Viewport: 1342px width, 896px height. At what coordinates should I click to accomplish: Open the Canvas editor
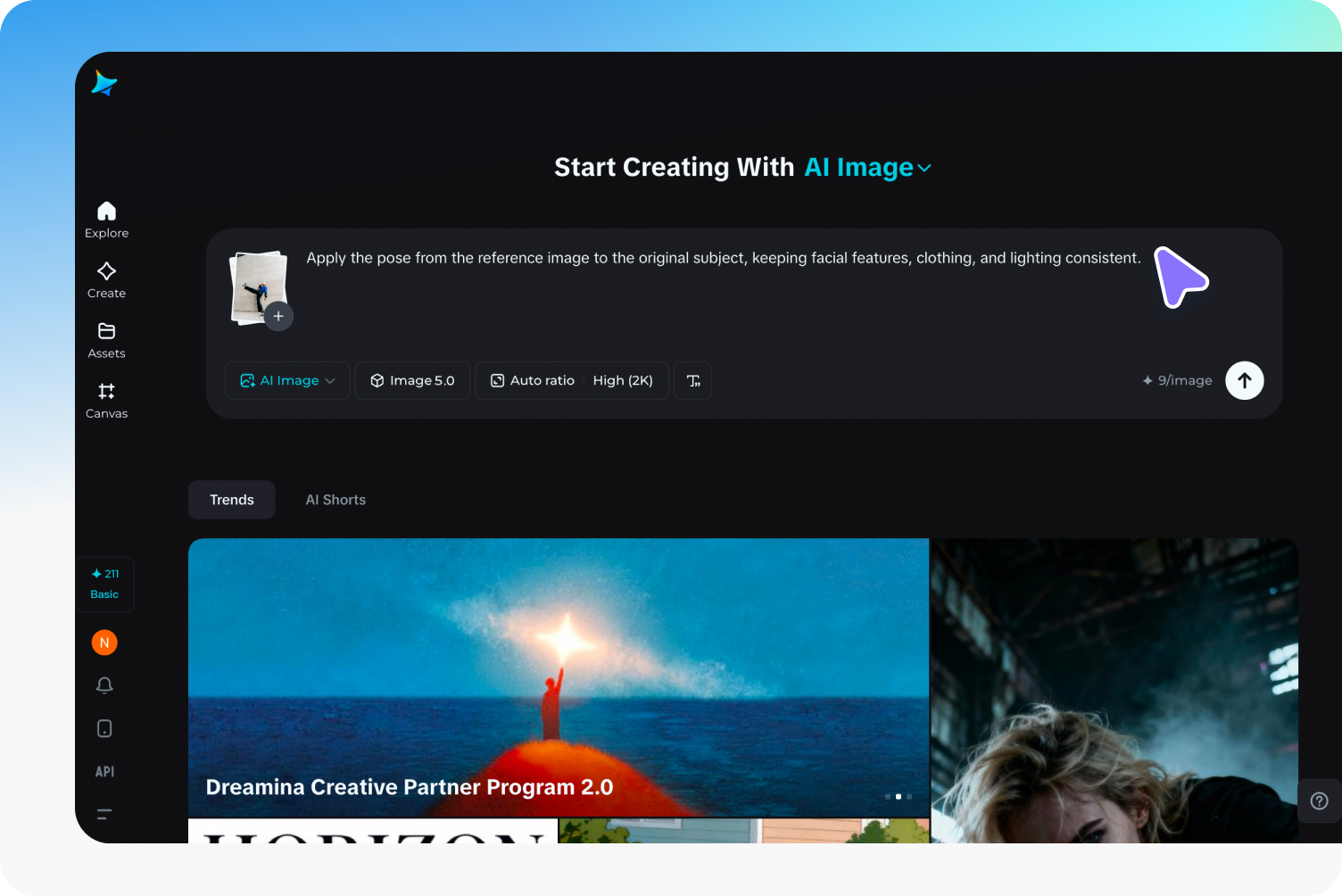[x=106, y=401]
